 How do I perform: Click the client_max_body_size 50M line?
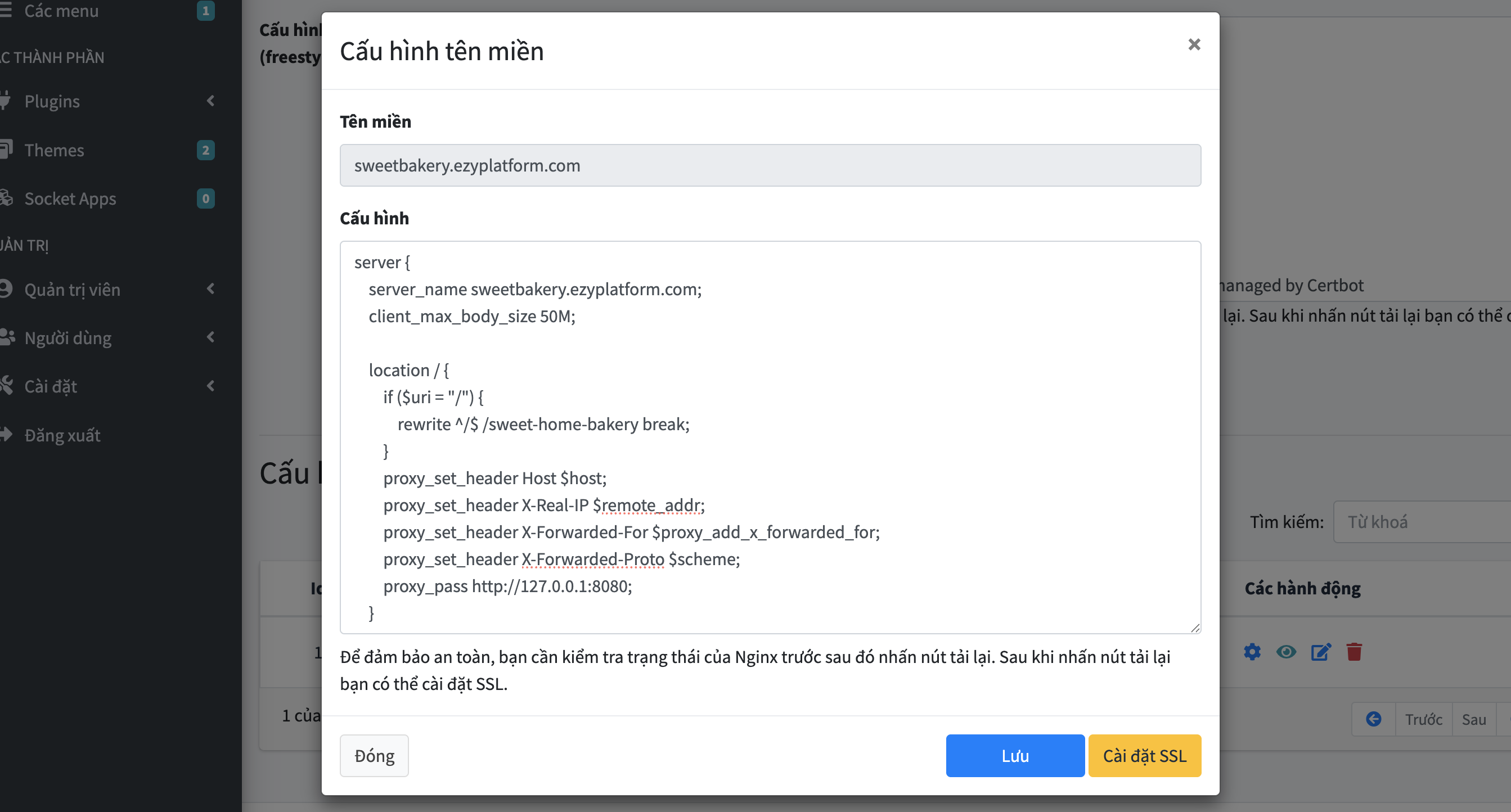click(471, 317)
